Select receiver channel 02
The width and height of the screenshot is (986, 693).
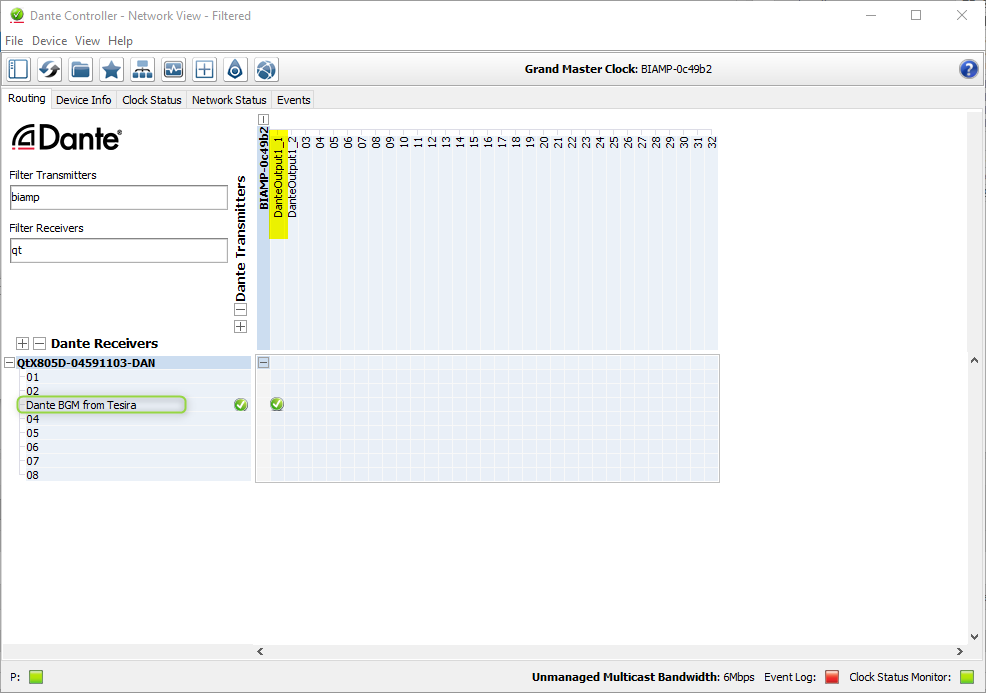click(x=33, y=391)
